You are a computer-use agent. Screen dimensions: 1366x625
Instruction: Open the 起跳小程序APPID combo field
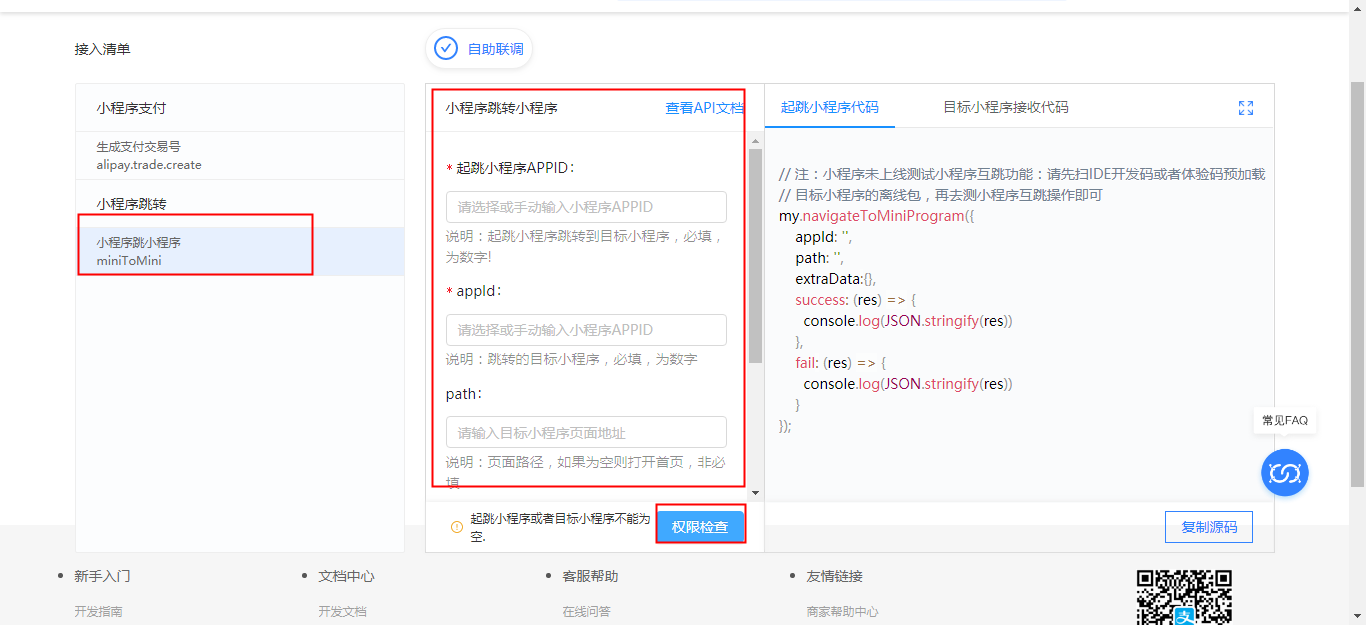pos(586,207)
